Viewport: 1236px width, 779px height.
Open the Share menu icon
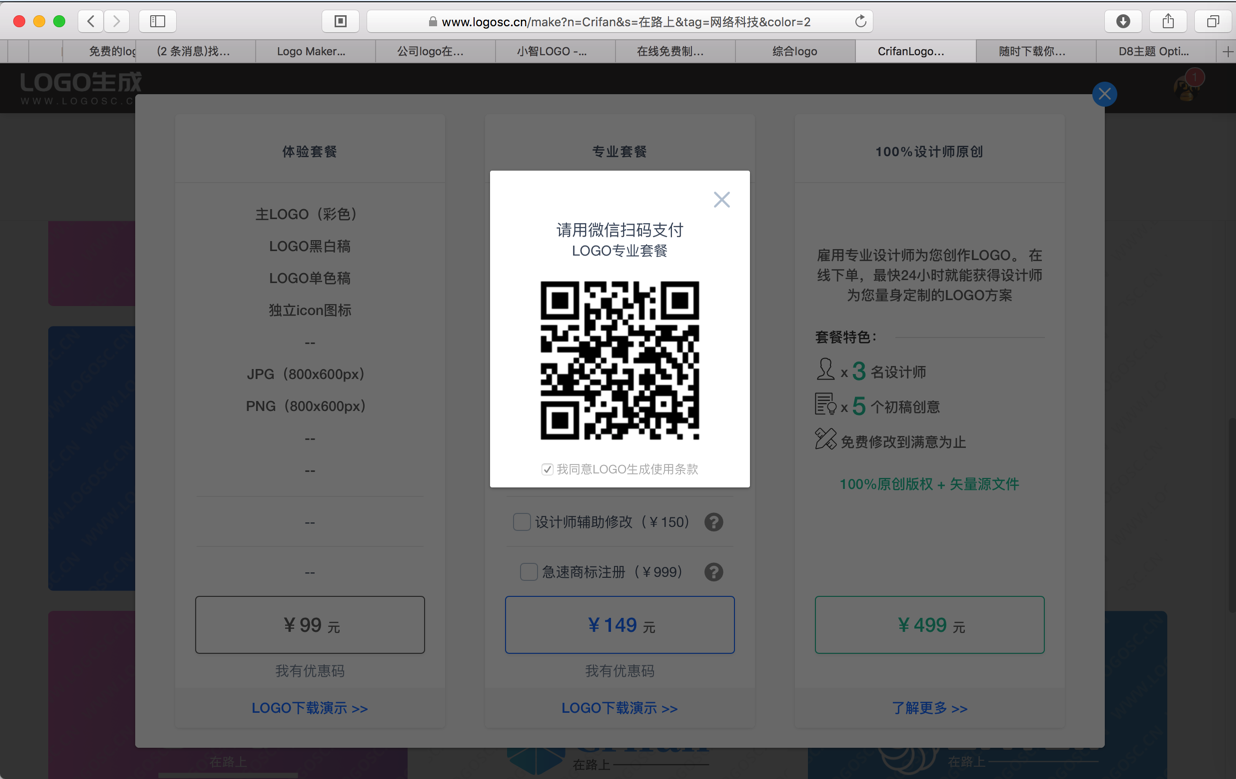click(x=1168, y=21)
